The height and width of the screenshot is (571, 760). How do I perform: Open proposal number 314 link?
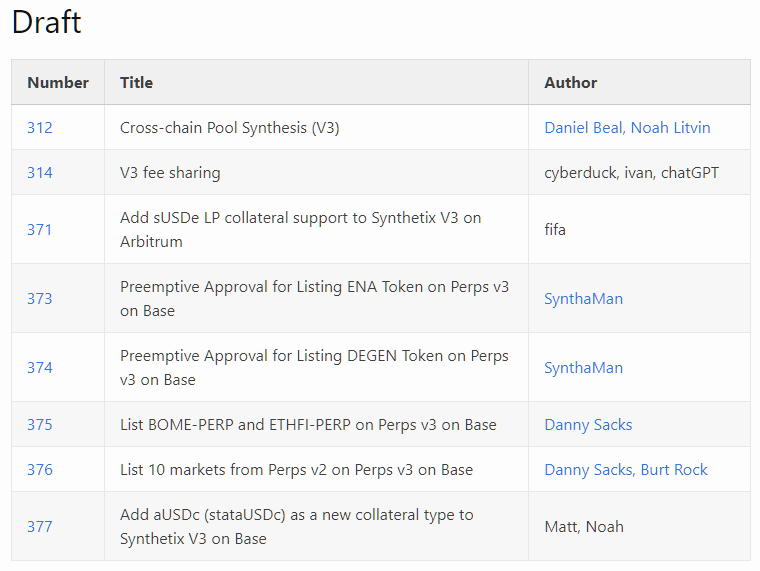tap(40, 173)
